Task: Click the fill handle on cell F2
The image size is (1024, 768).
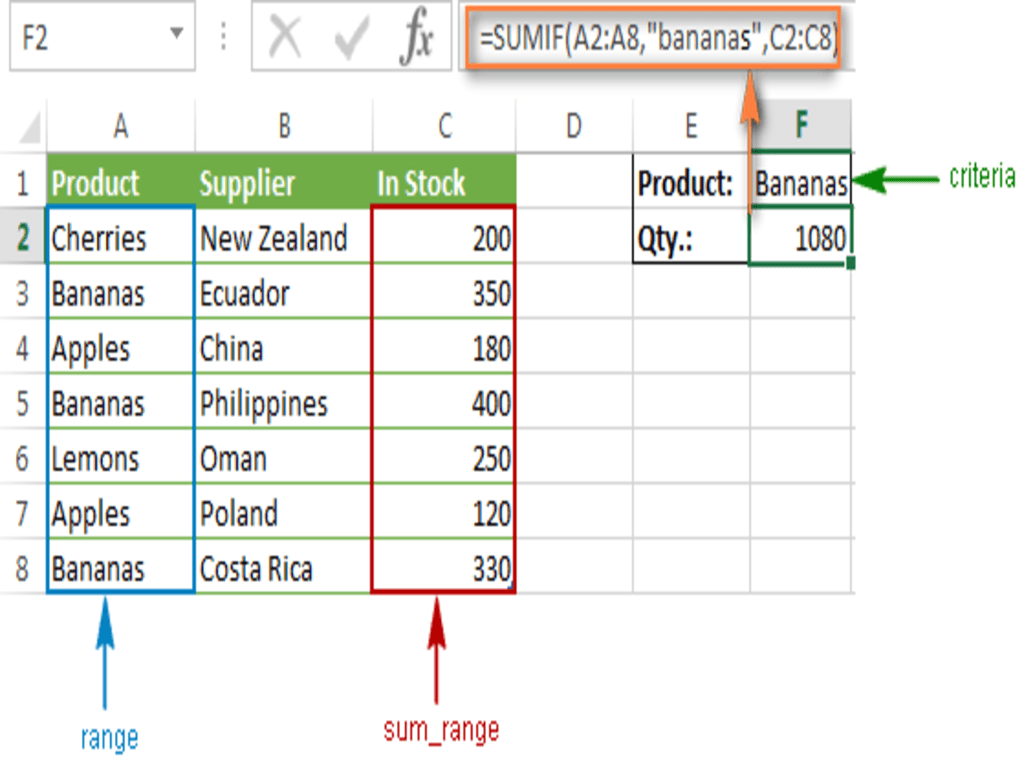Action: 850,264
